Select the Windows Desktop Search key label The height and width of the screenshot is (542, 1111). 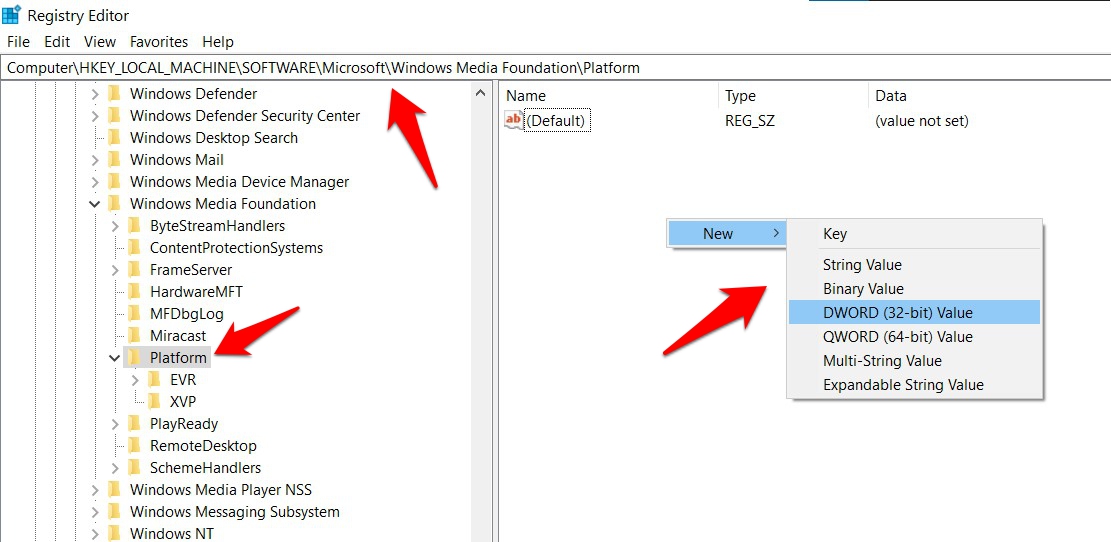214,137
